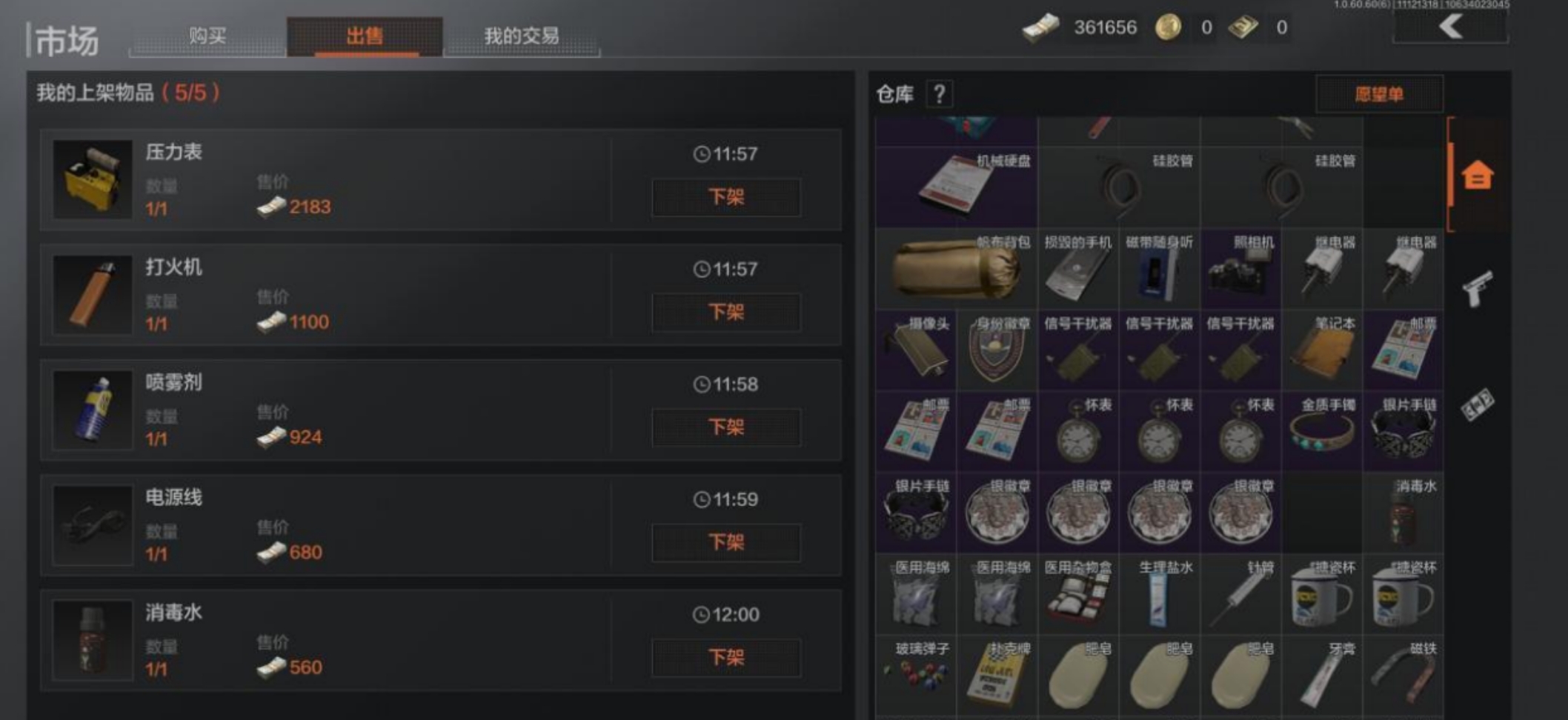Delist the 打火机 listing

726,312
